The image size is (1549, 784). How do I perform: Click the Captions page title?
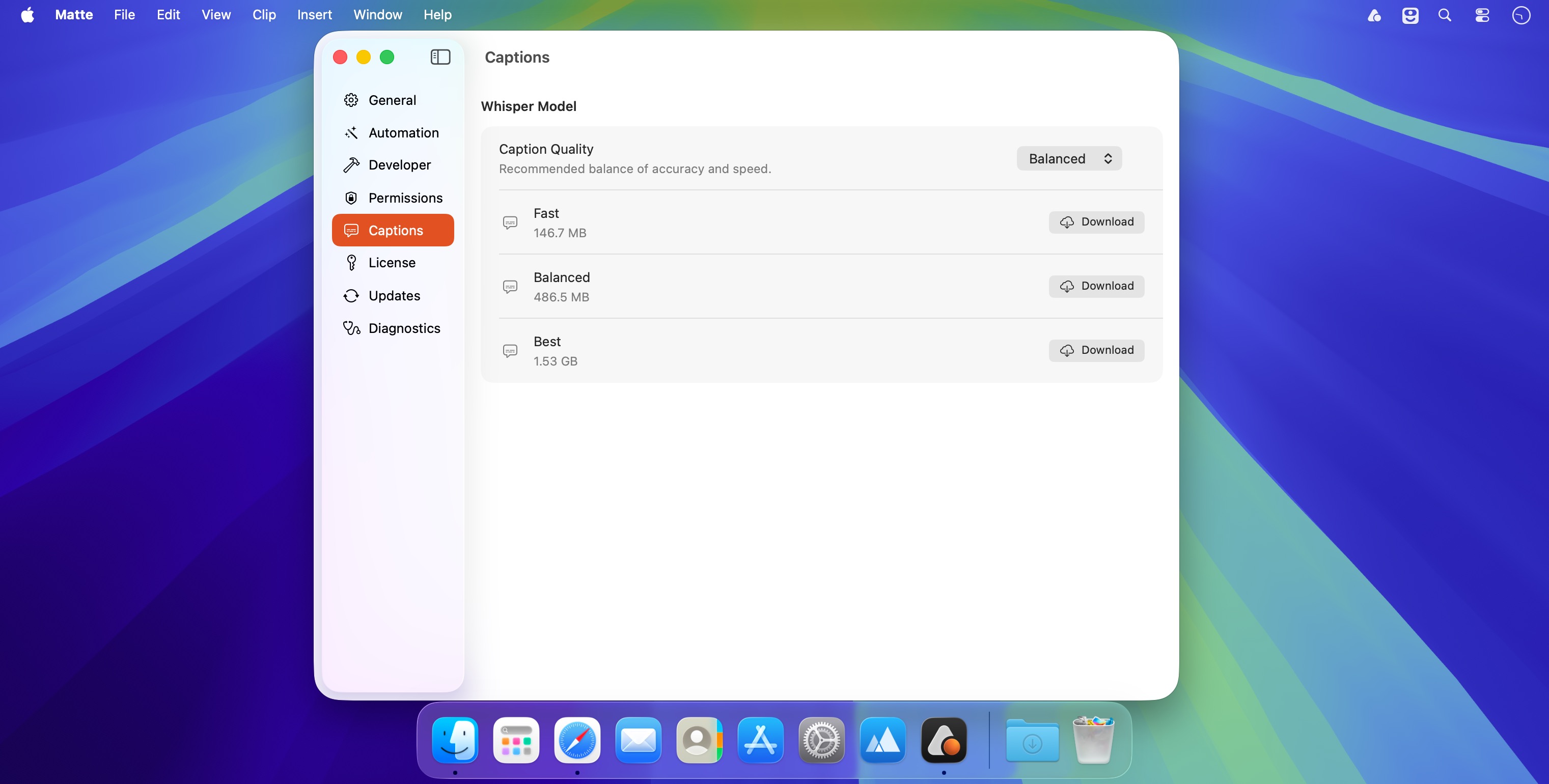[517, 57]
